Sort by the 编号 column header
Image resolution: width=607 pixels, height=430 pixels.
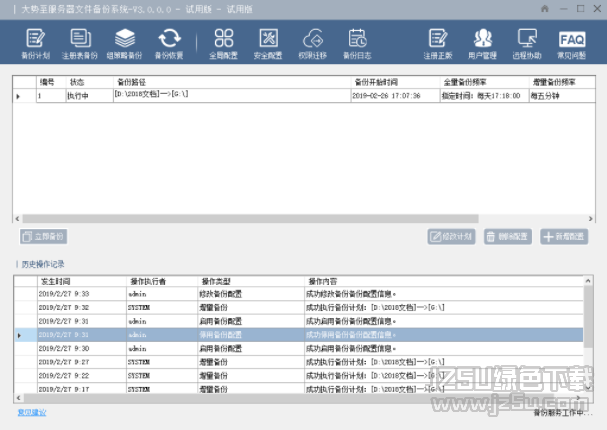pyautogui.click(x=51, y=82)
